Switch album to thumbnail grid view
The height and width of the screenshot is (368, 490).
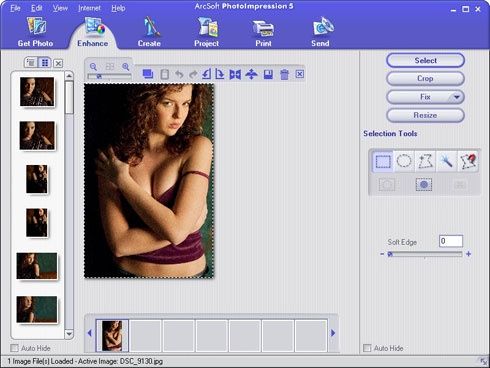(45, 63)
